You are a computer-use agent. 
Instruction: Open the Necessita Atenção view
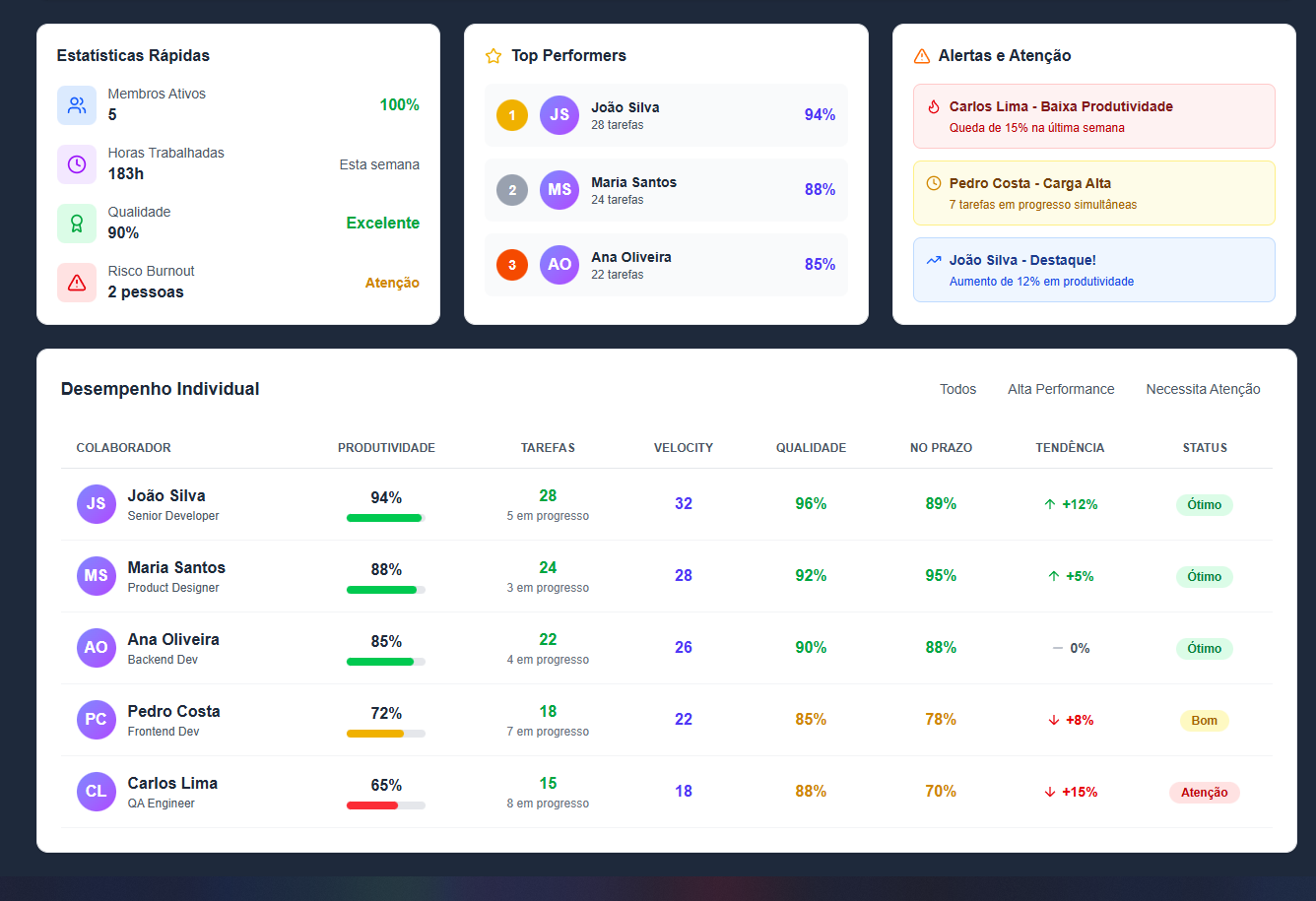pos(1203,389)
